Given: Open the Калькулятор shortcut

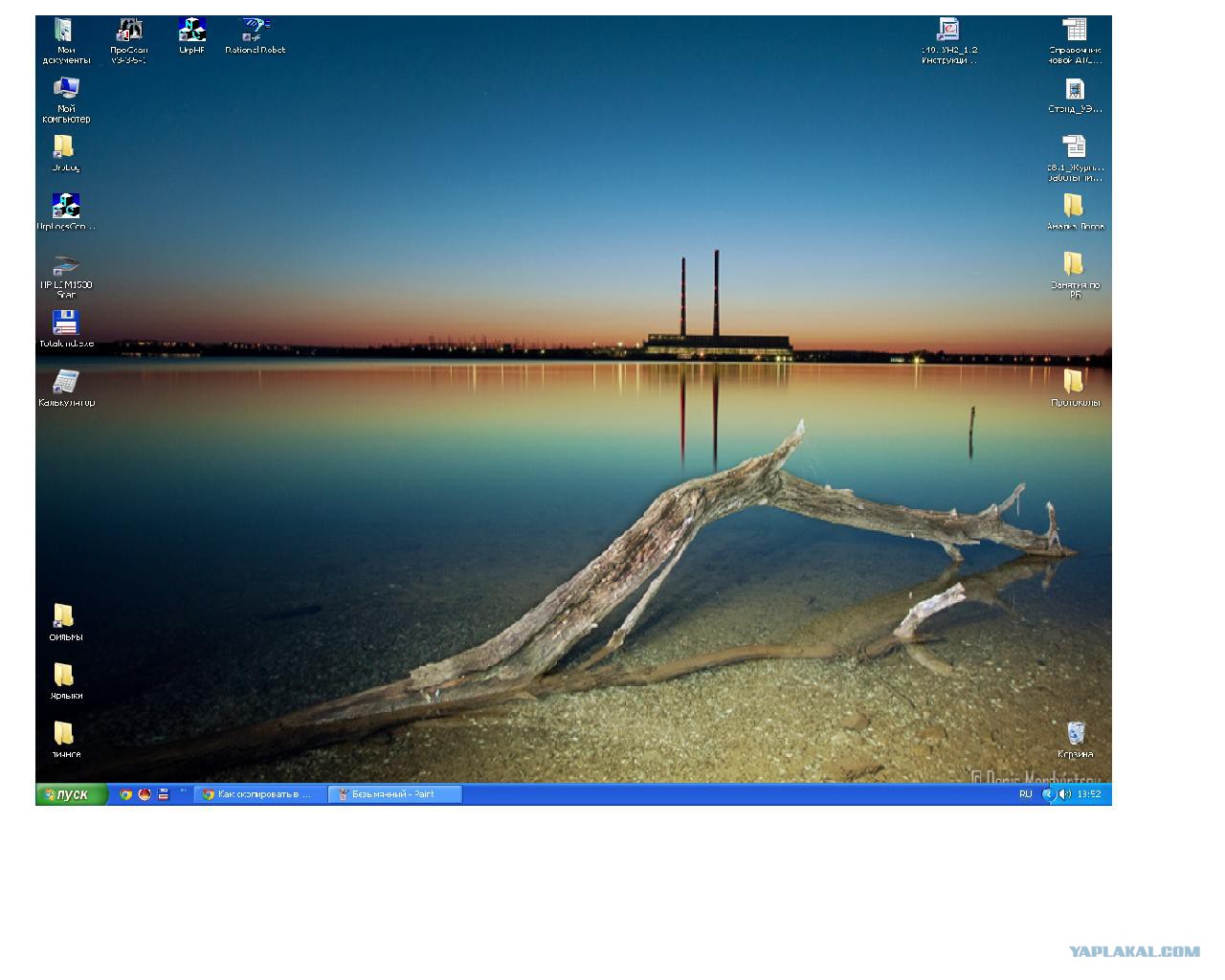Looking at the screenshot, I should pos(66,388).
